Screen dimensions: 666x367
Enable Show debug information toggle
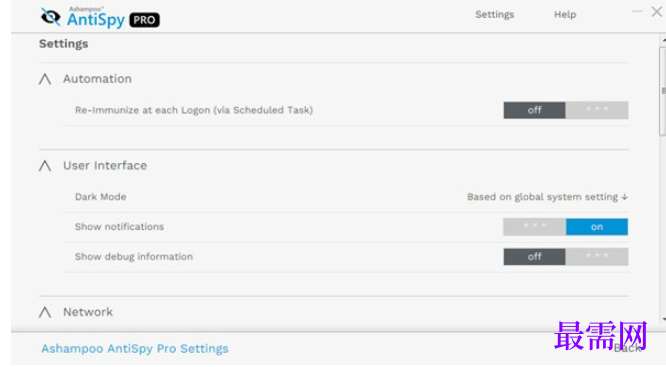(x=566, y=257)
